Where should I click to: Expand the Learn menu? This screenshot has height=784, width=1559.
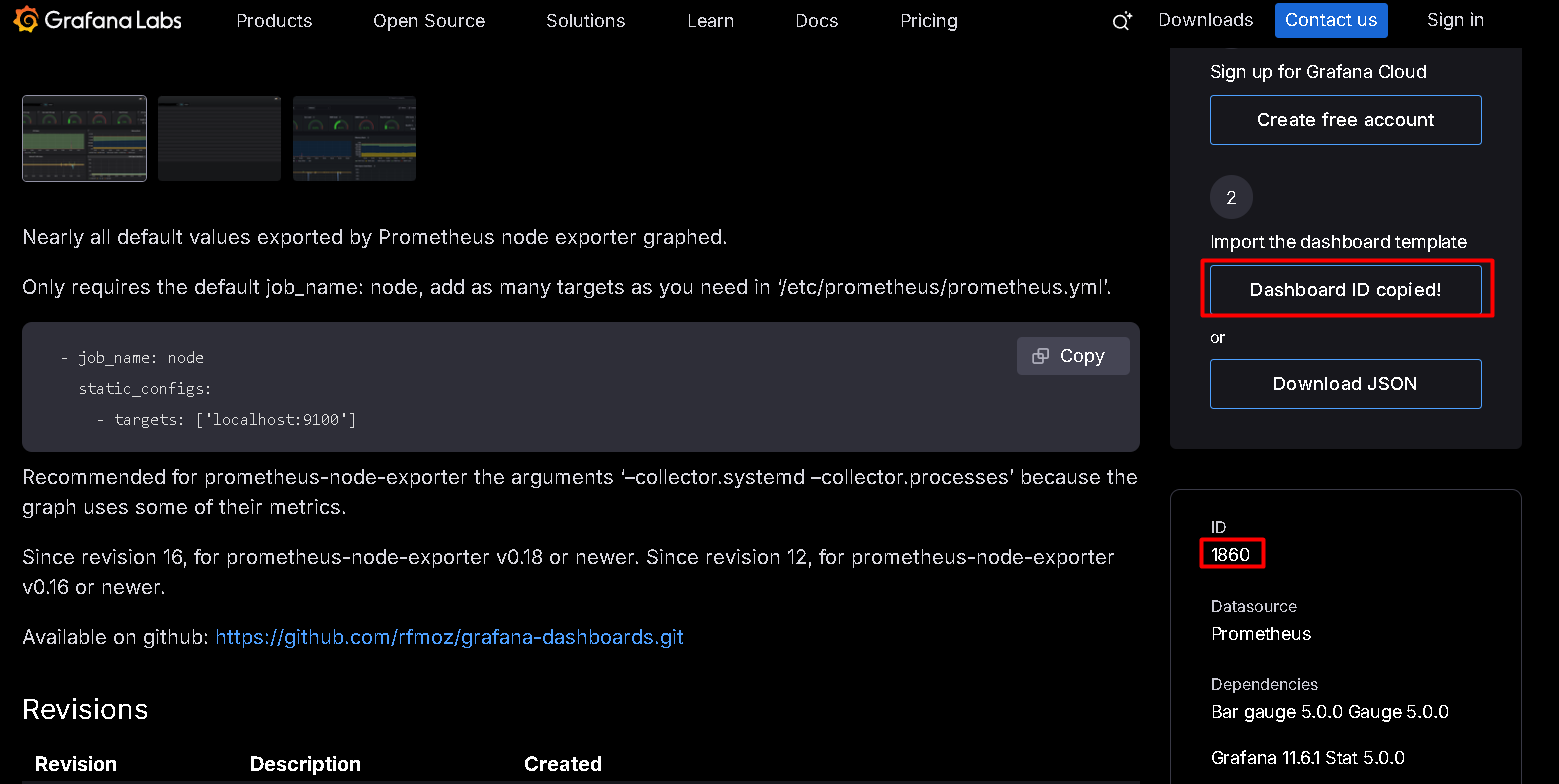coord(710,20)
